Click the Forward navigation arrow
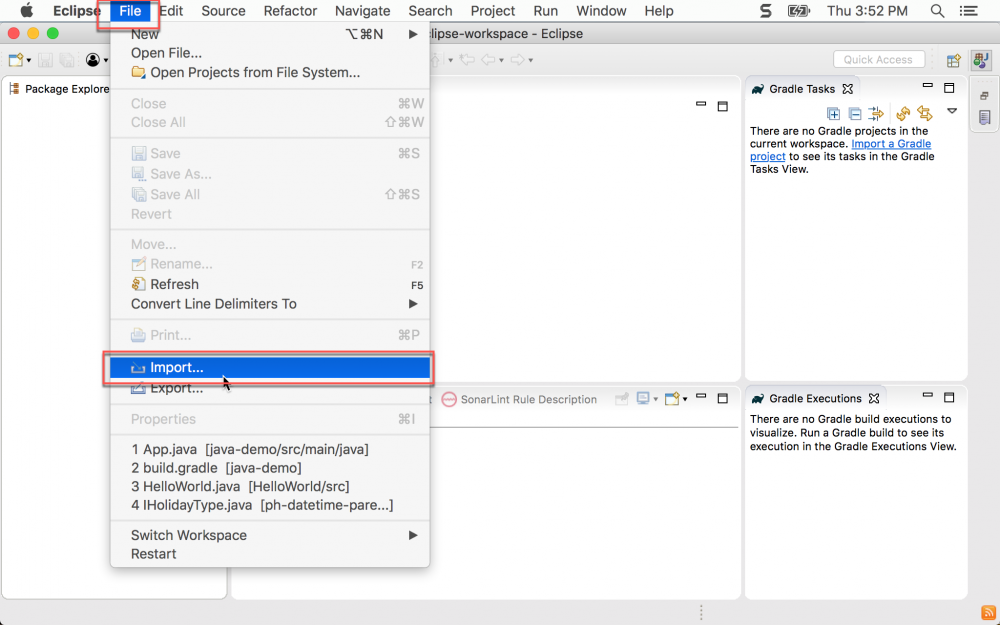 [x=517, y=60]
